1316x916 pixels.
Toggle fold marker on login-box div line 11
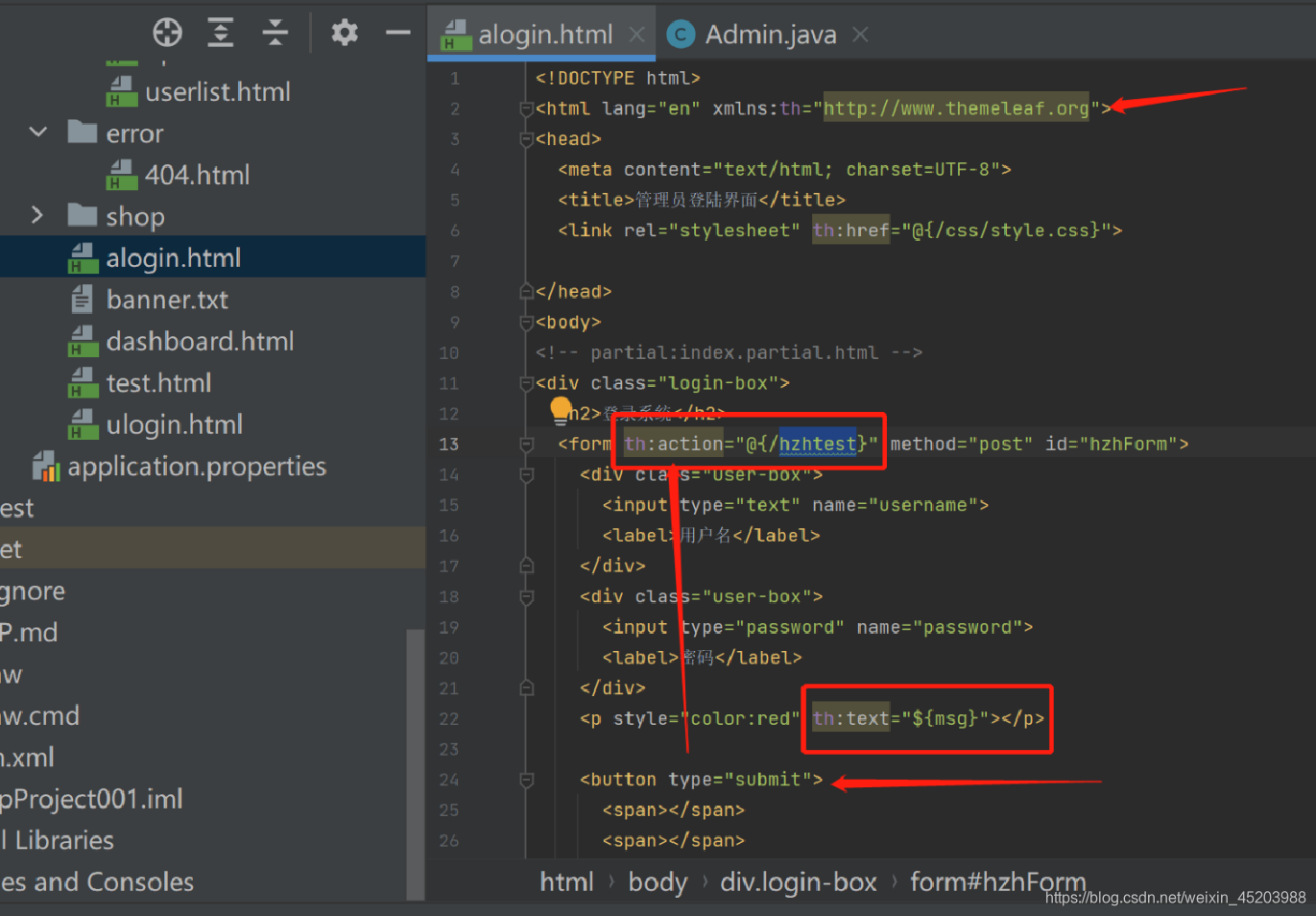(x=526, y=383)
